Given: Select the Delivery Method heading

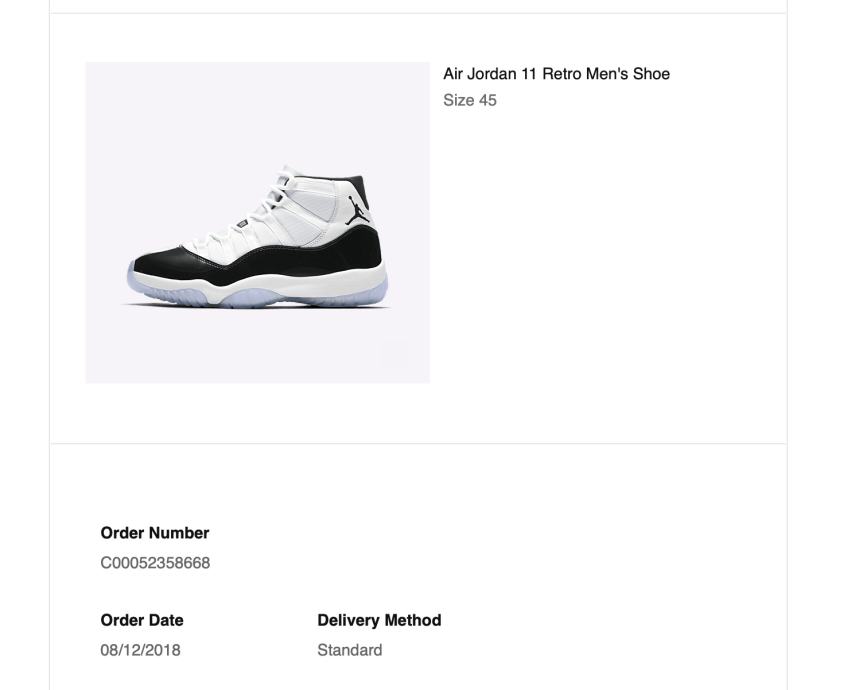Looking at the screenshot, I should coord(379,620).
